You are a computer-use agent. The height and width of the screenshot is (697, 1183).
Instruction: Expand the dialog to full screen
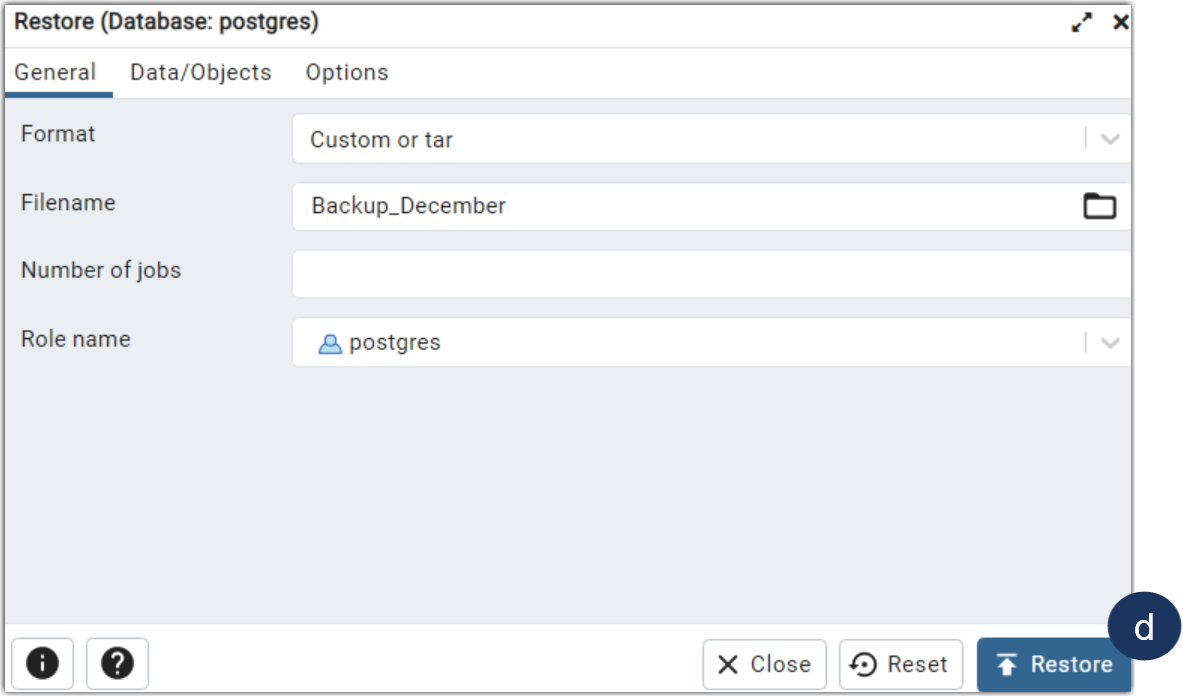click(x=1082, y=21)
